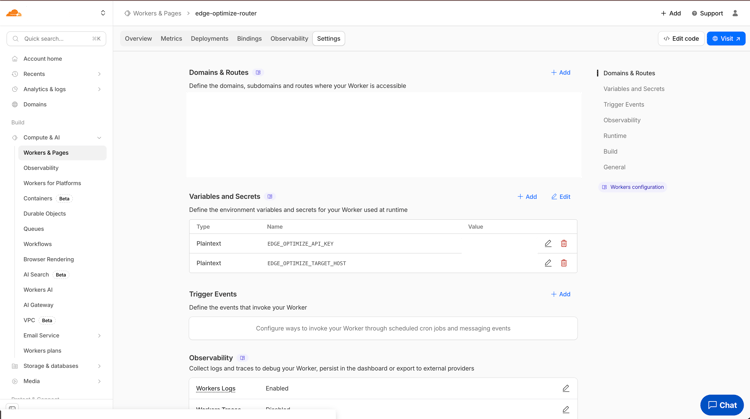Expand the Email Service chevron
750x419 pixels.
(99, 335)
